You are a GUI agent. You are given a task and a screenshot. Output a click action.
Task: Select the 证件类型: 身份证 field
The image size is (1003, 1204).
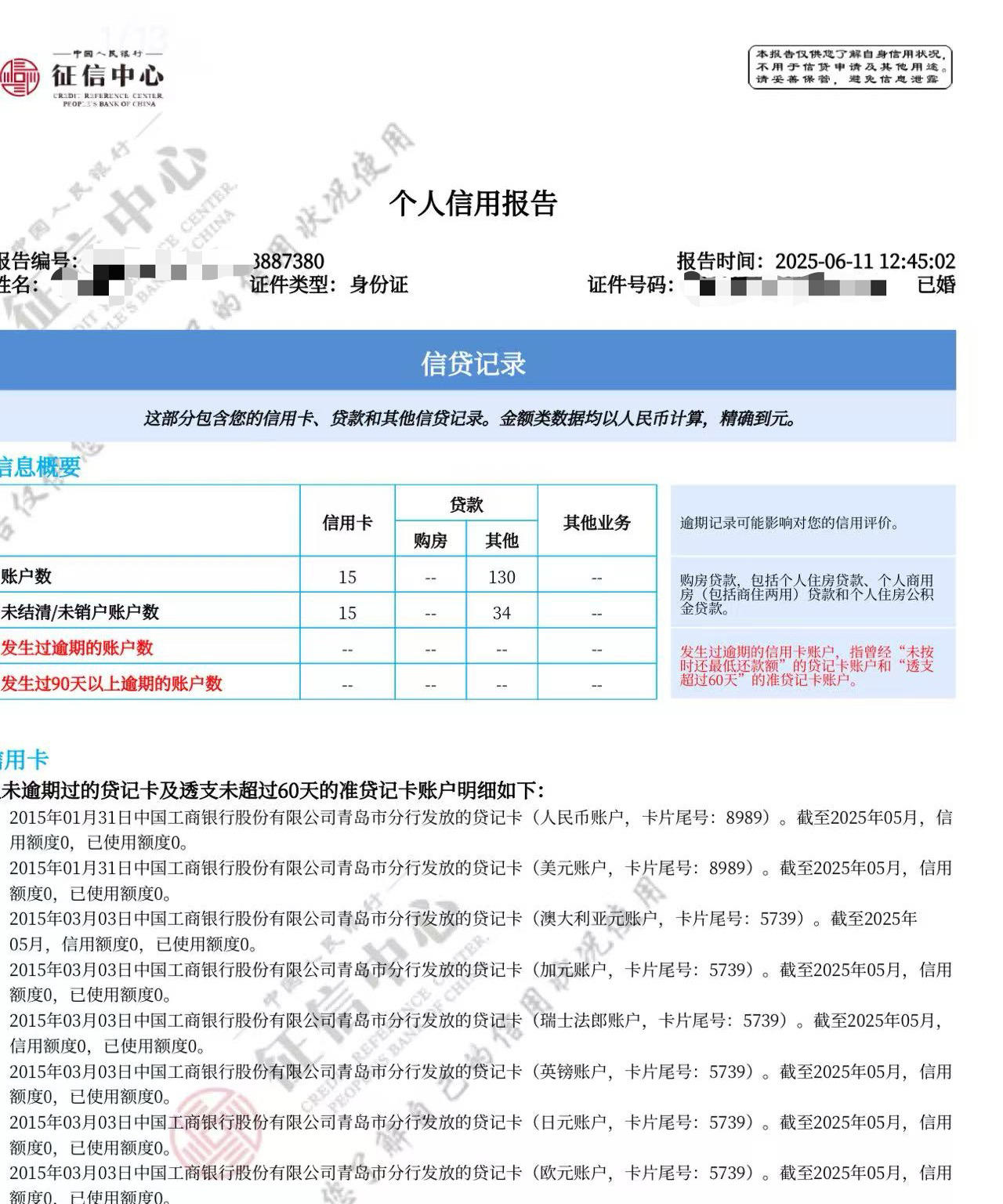pos(329,285)
